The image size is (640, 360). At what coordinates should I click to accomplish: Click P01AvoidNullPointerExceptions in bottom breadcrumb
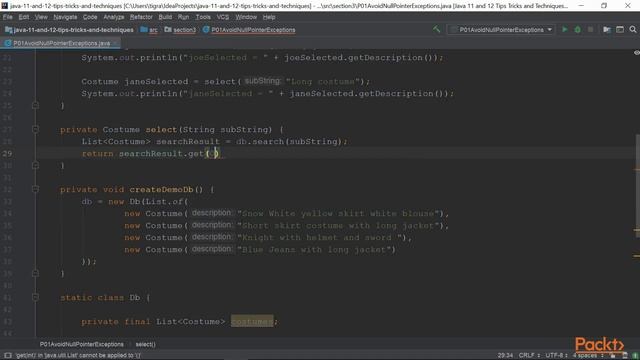click(82, 344)
